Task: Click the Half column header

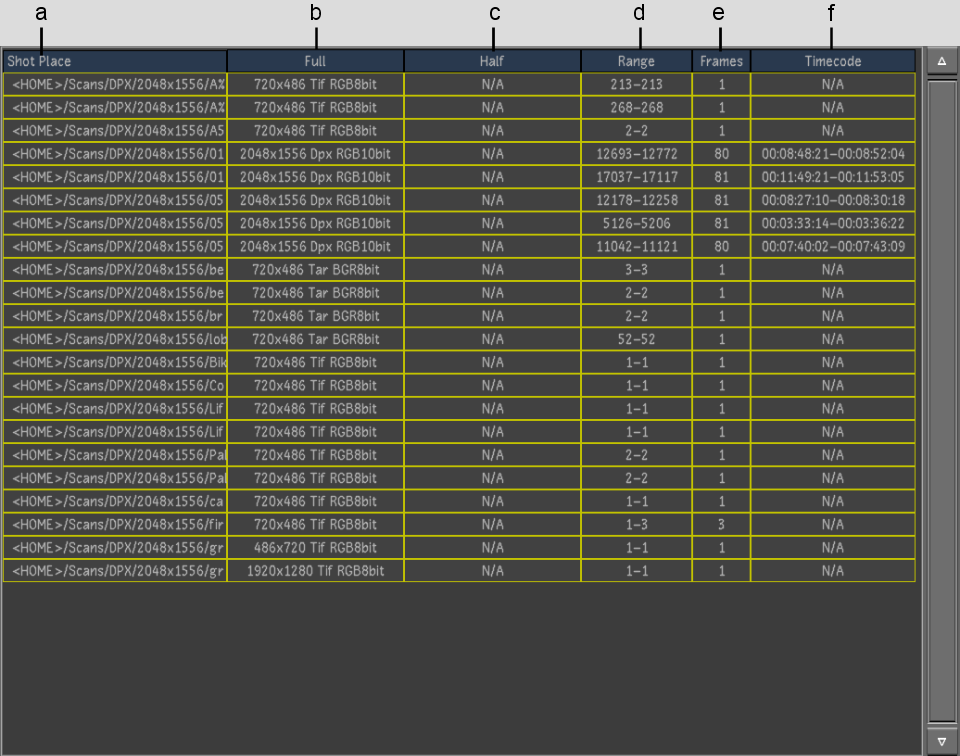Action: 492,61
